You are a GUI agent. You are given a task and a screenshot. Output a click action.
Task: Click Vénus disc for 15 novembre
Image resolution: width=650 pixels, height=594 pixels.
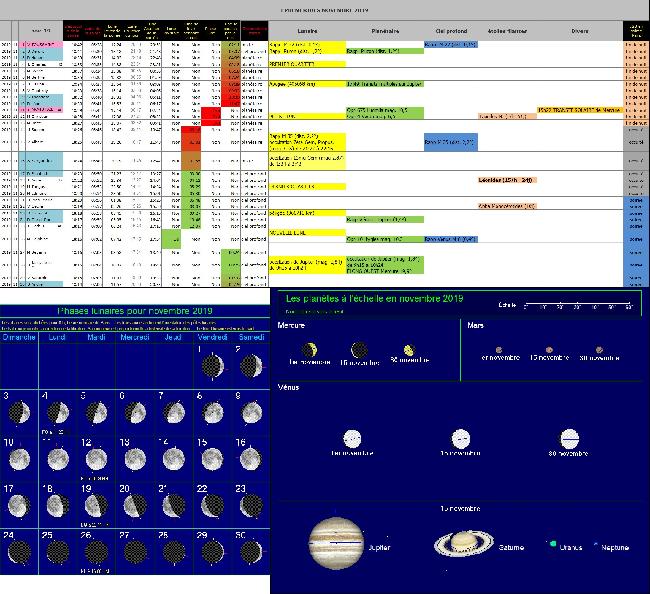click(461, 439)
